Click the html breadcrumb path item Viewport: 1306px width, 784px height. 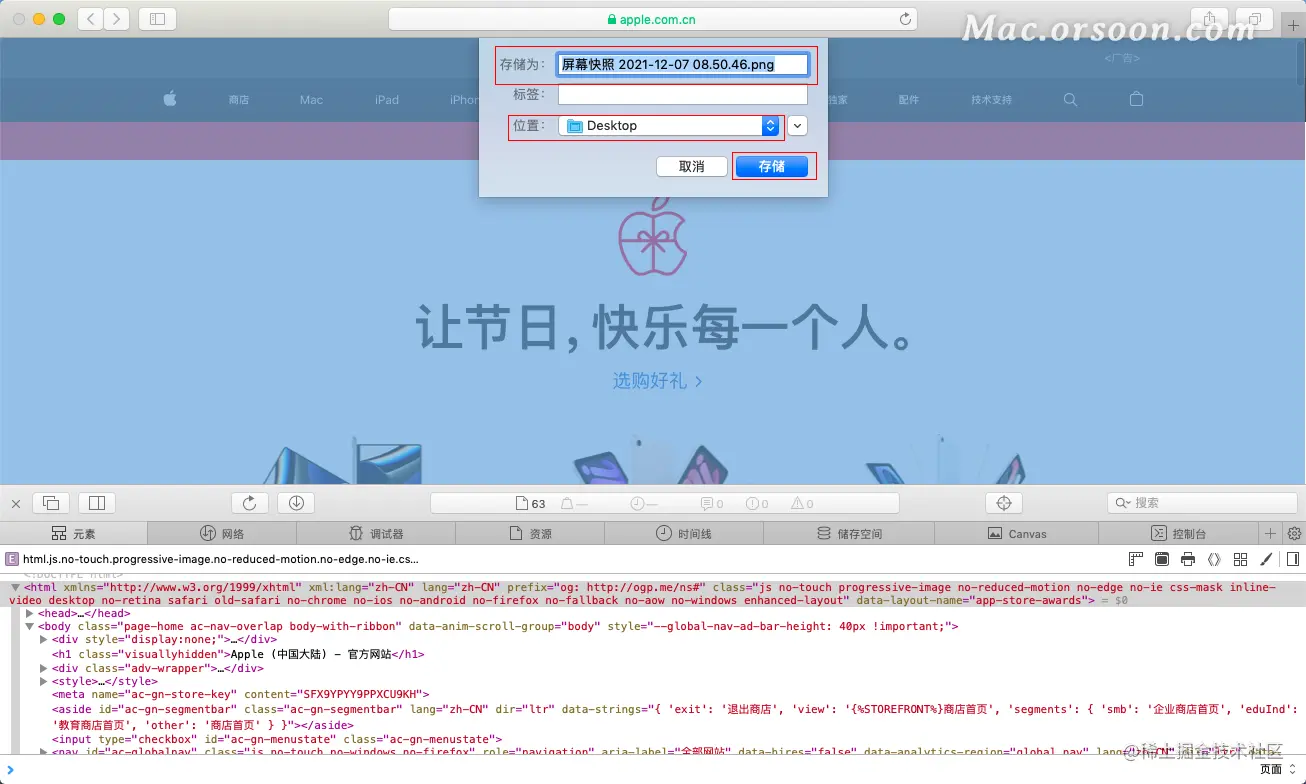tap(213, 560)
